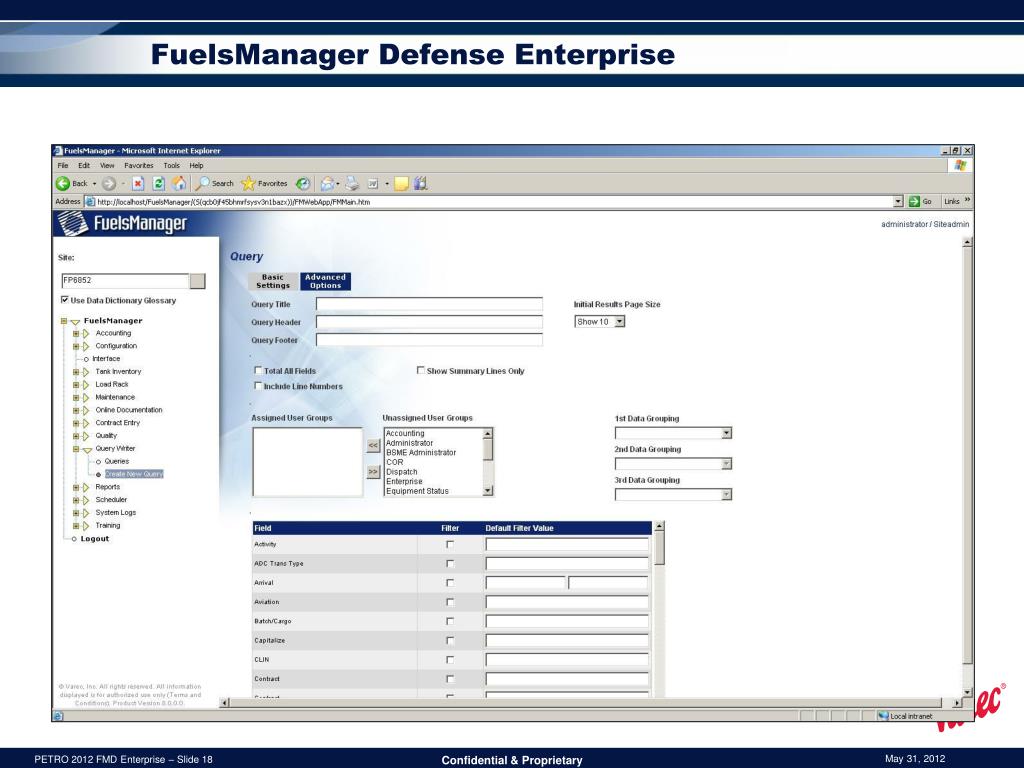
Task: Click the IE Back button
Action: tap(72, 184)
